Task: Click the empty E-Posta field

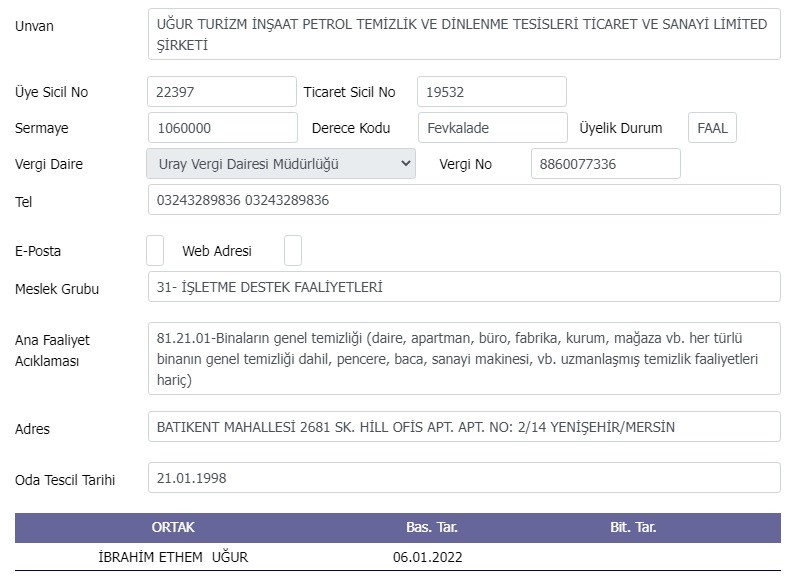Action: (x=155, y=251)
